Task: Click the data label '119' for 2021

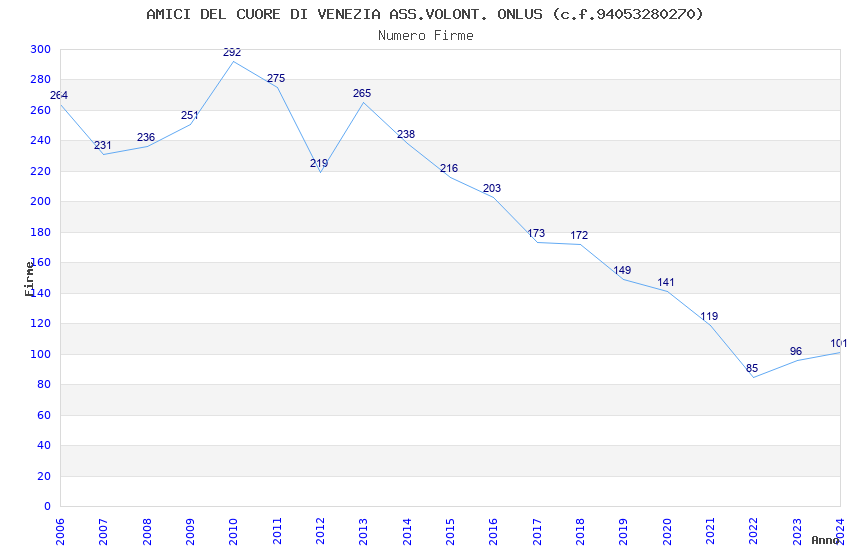Action: [x=709, y=316]
